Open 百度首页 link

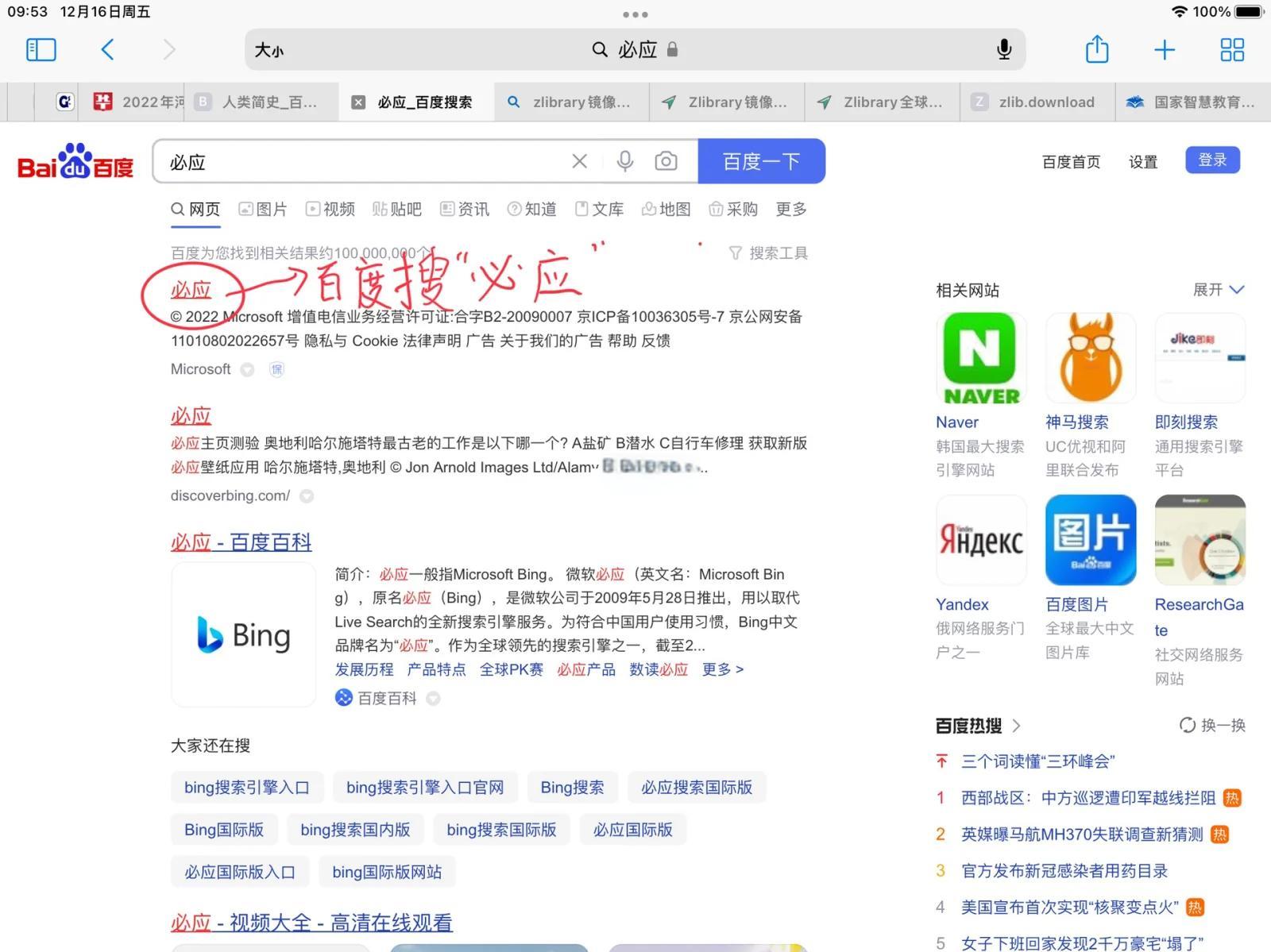pyautogui.click(x=1071, y=162)
